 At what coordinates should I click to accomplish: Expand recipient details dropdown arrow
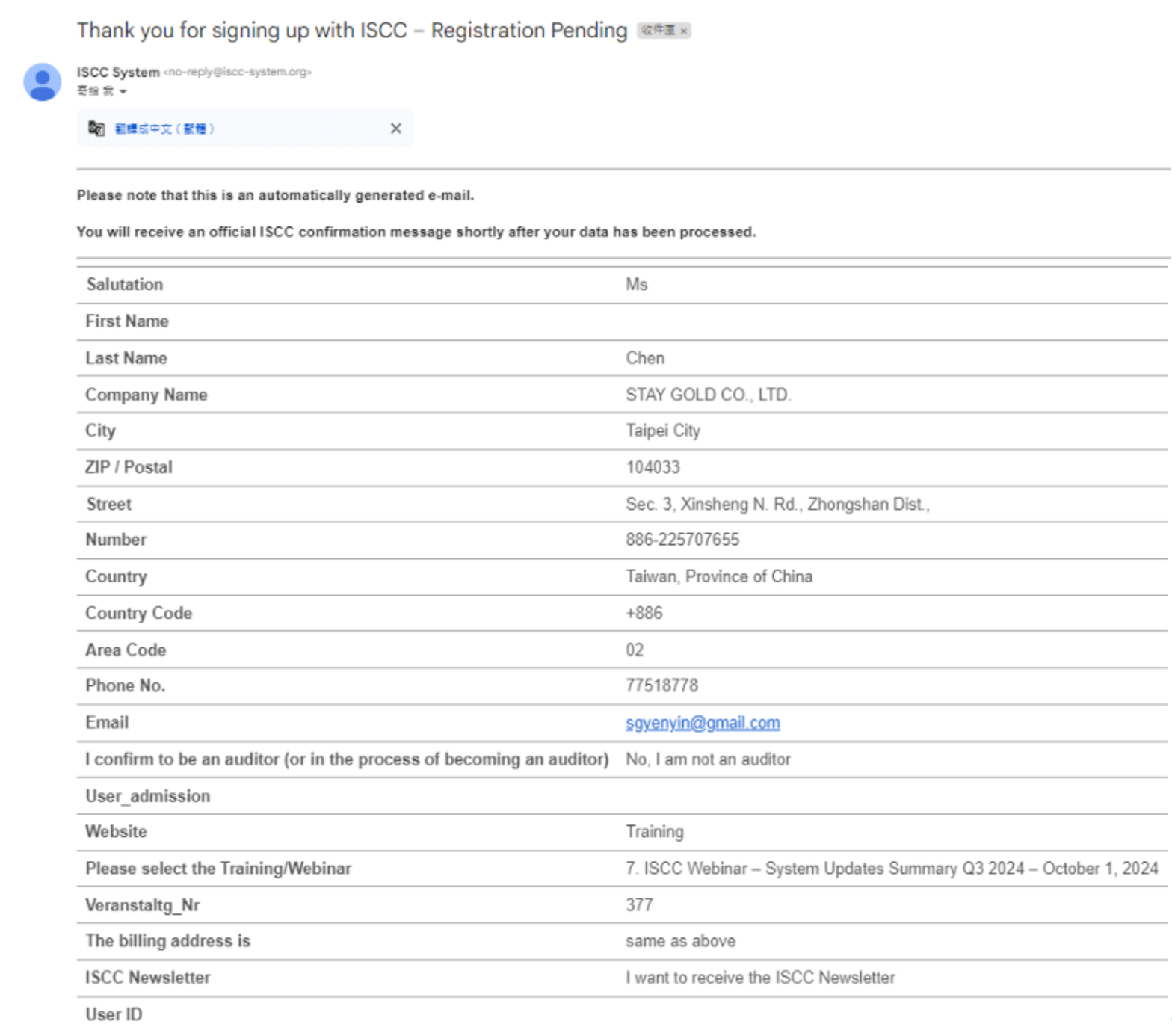pyautogui.click(x=123, y=92)
